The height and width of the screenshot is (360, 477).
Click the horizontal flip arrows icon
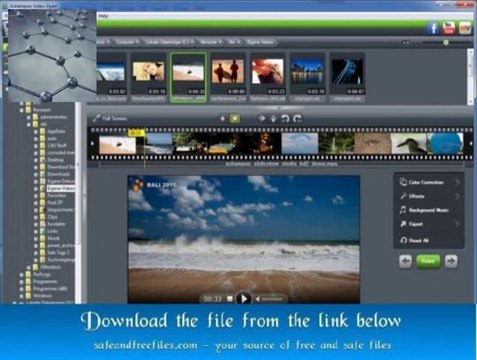coord(262,118)
